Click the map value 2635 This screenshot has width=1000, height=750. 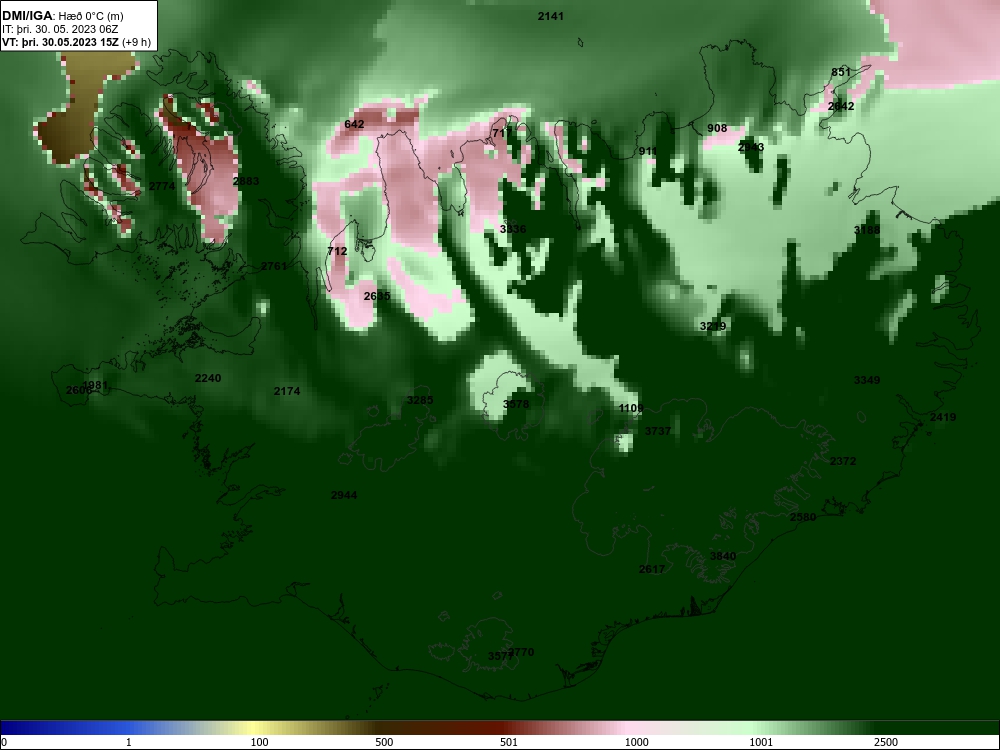[377, 296]
